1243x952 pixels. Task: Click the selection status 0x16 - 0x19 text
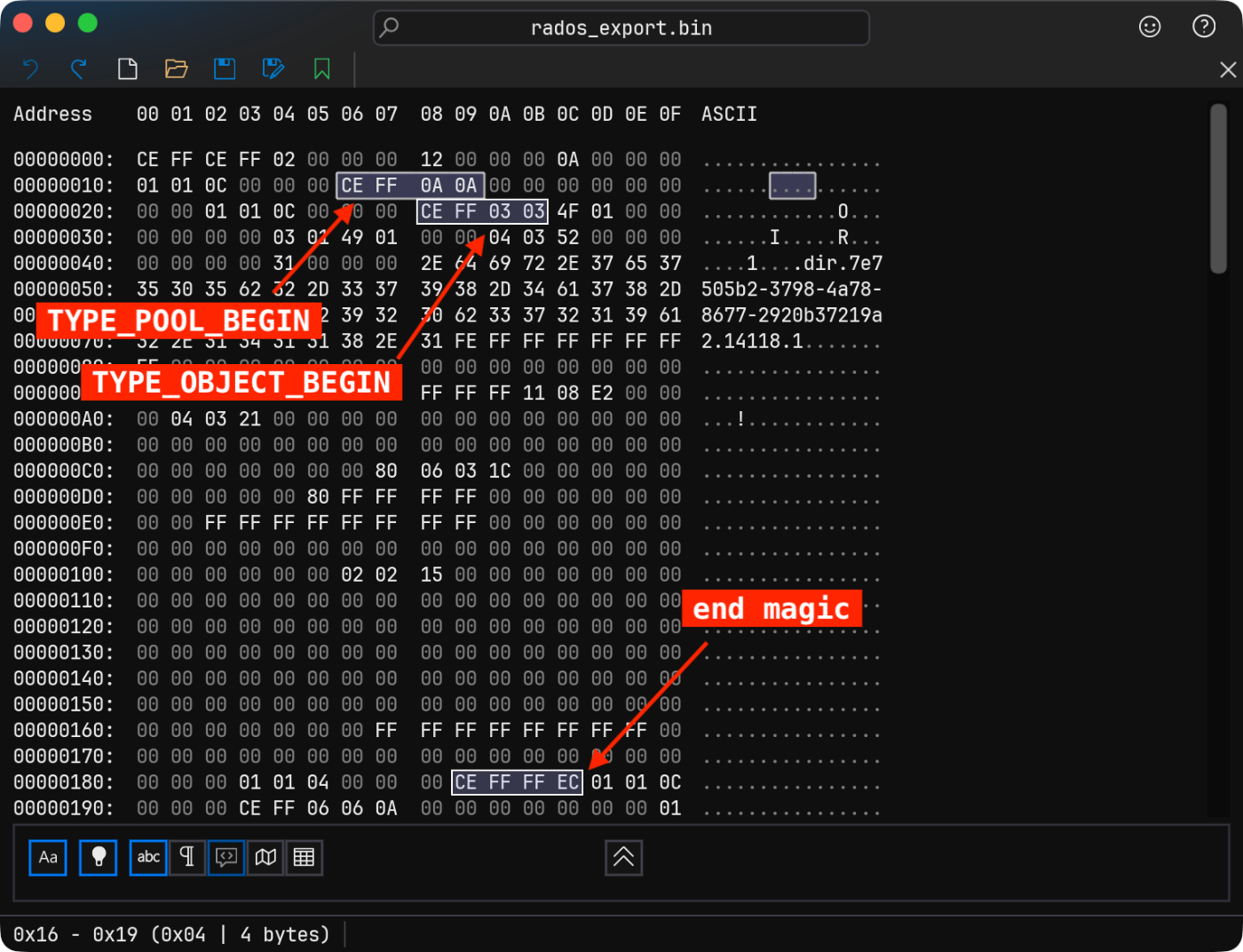point(171,935)
